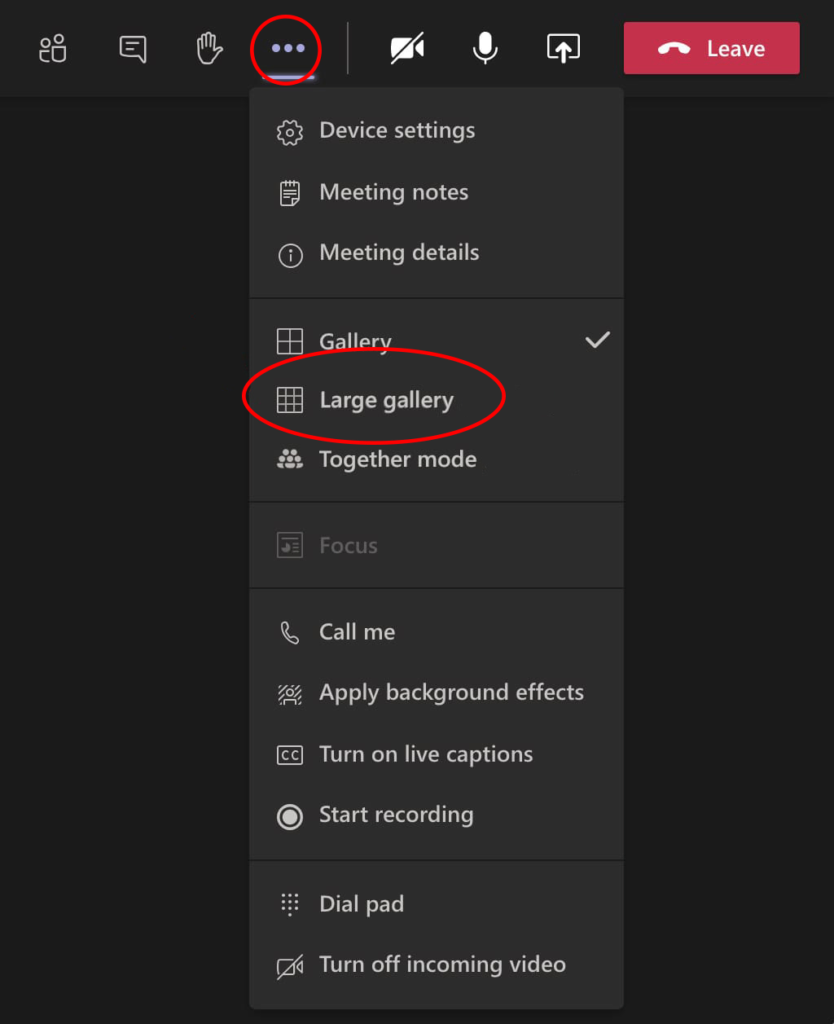
Task: Open the share content tray
Action: tap(563, 48)
